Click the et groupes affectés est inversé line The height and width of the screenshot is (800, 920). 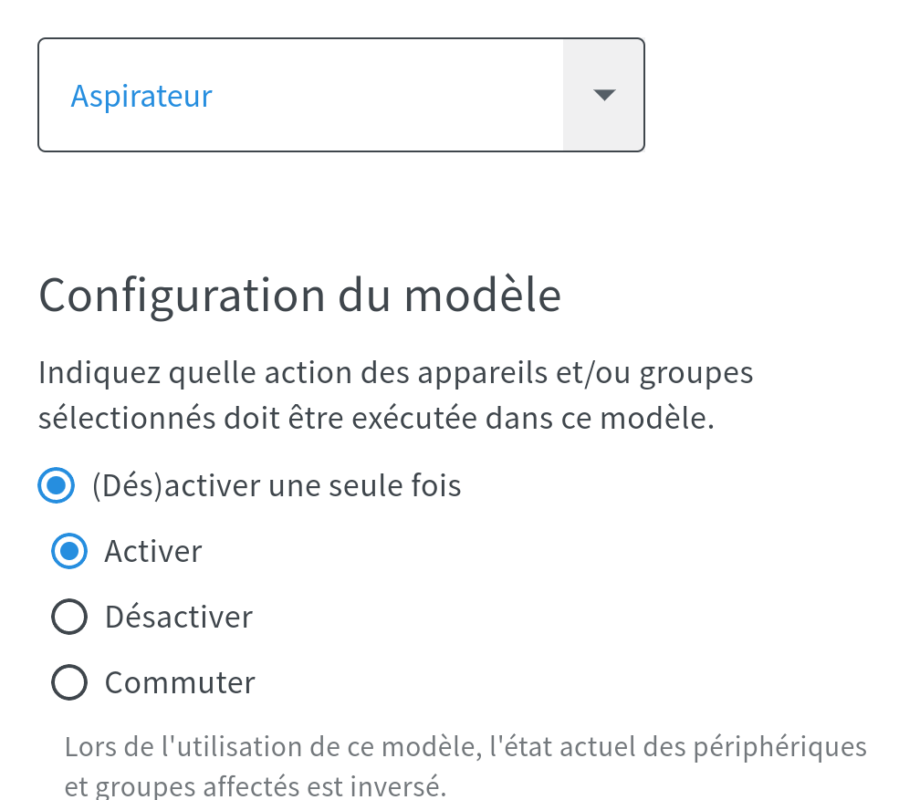pyautogui.click(x=254, y=787)
